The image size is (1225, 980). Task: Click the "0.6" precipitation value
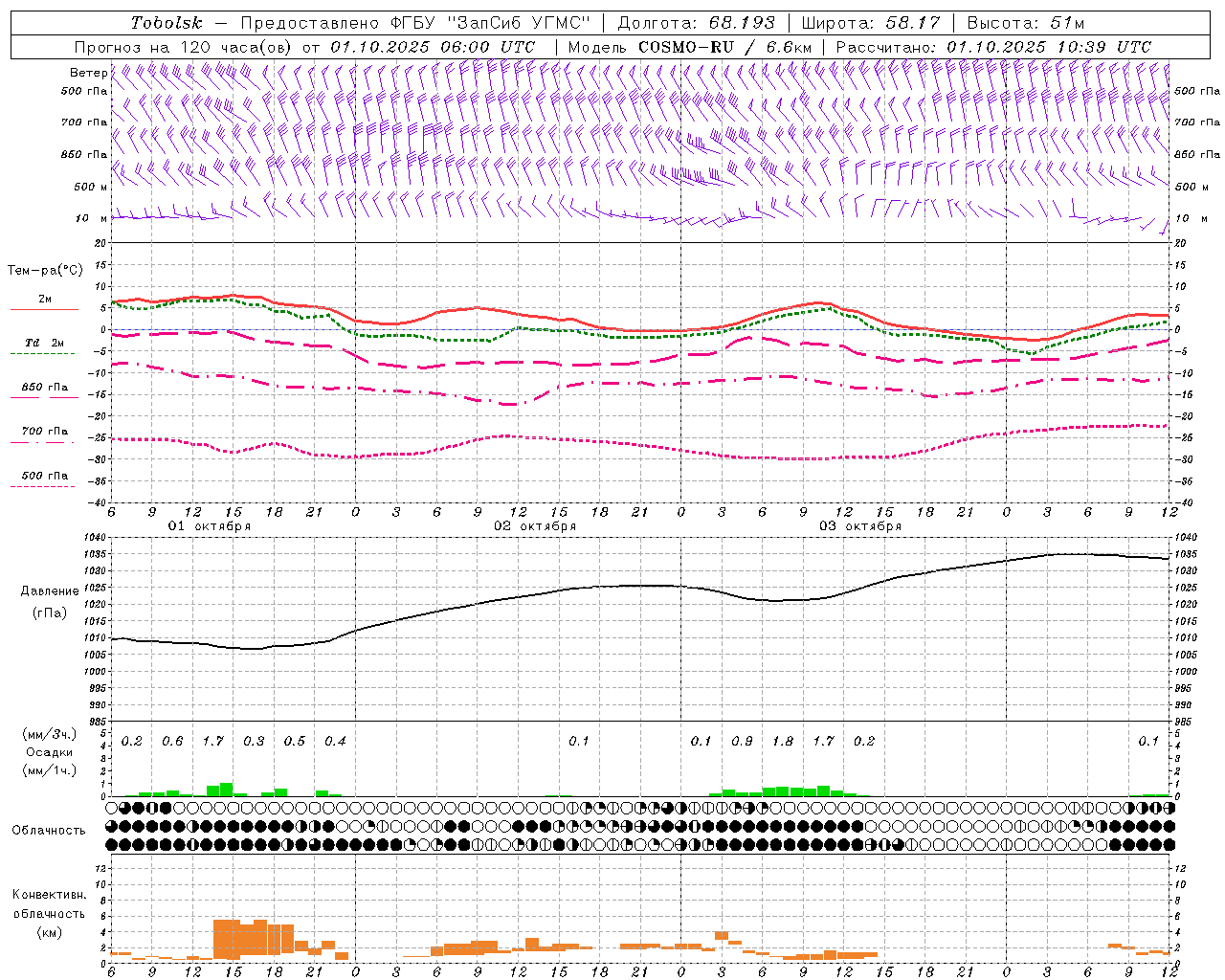coord(172,742)
